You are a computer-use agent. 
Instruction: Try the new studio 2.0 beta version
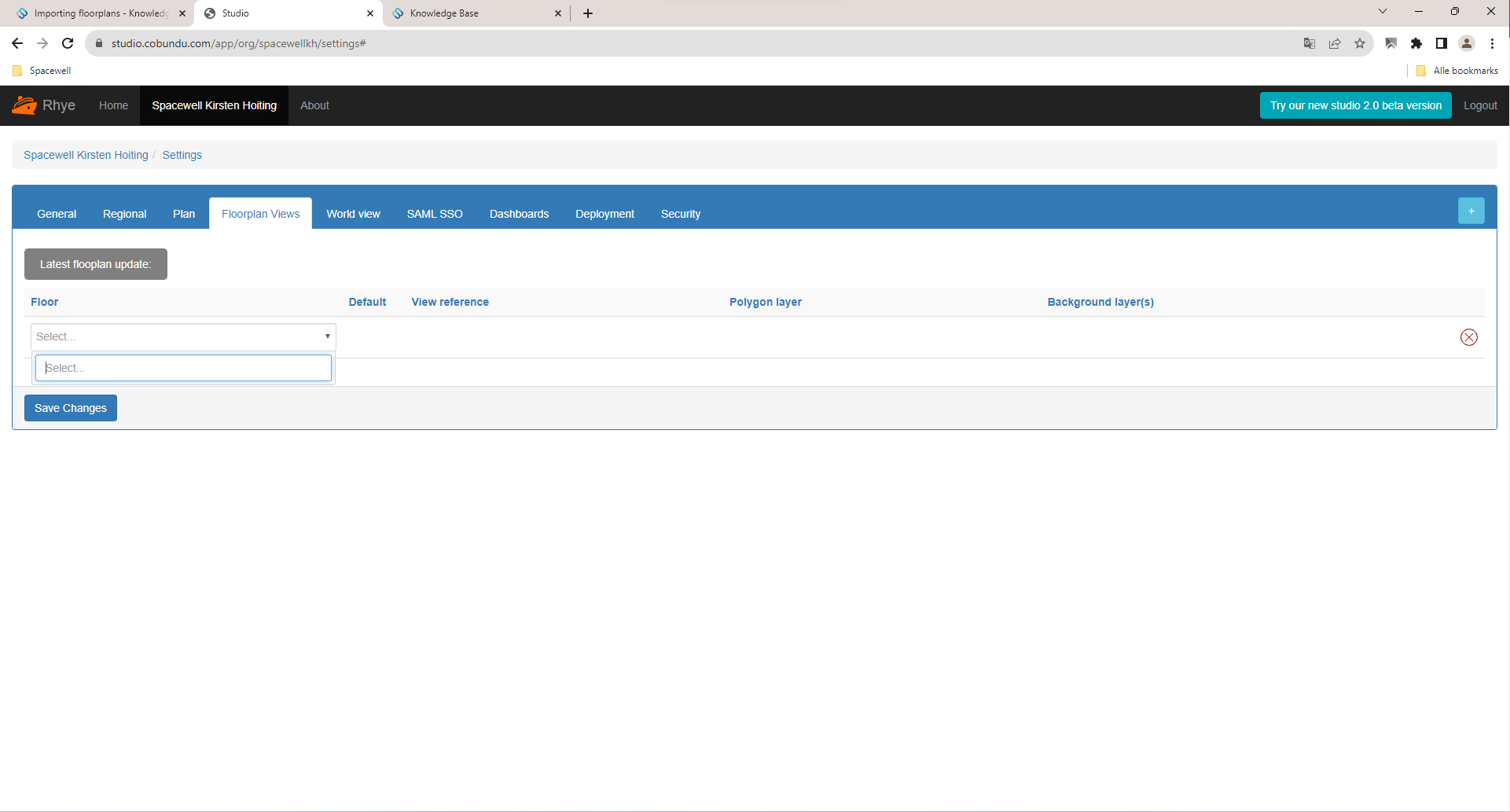coord(1356,105)
